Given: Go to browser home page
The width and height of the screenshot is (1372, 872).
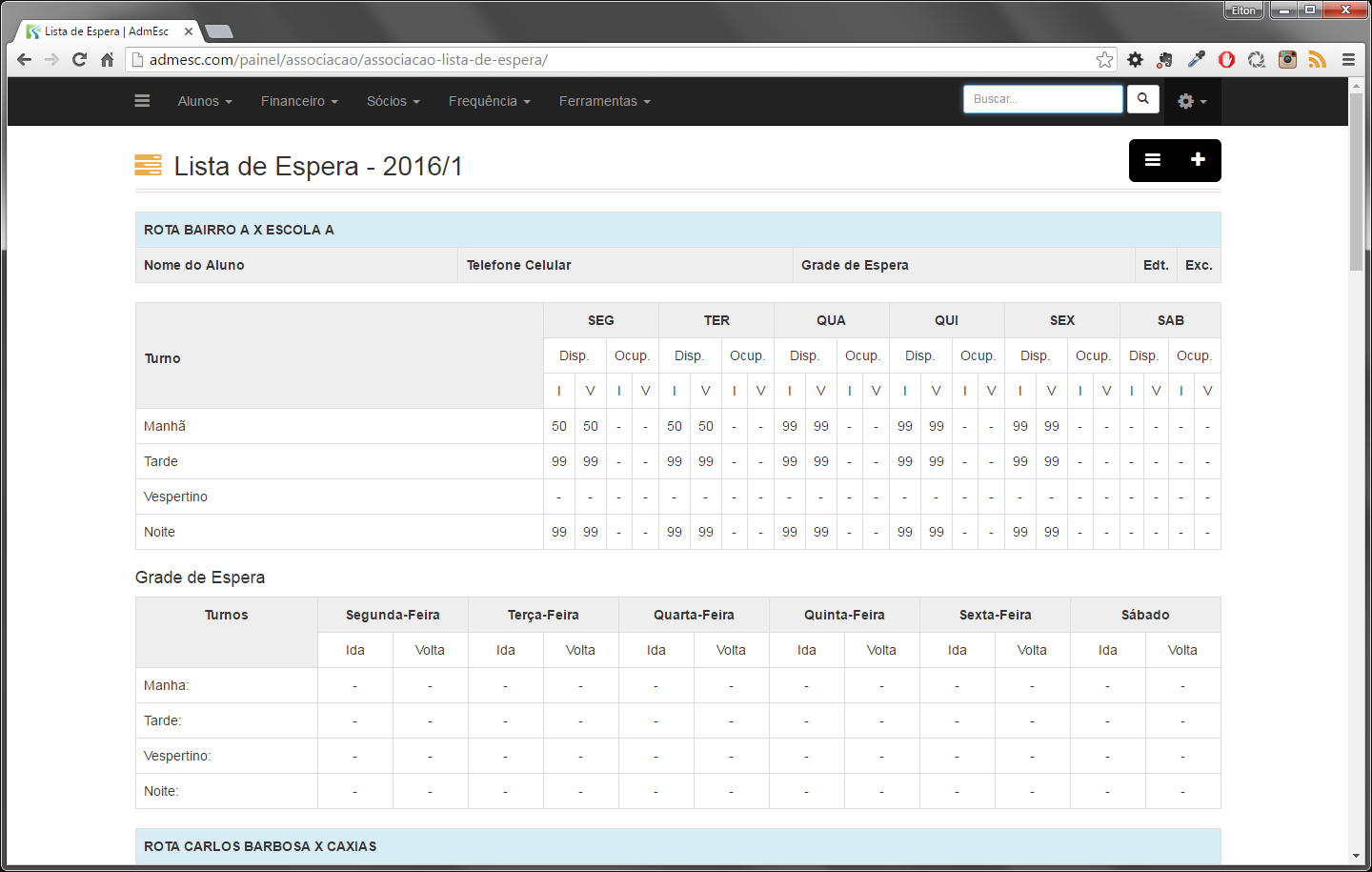Looking at the screenshot, I should [108, 60].
